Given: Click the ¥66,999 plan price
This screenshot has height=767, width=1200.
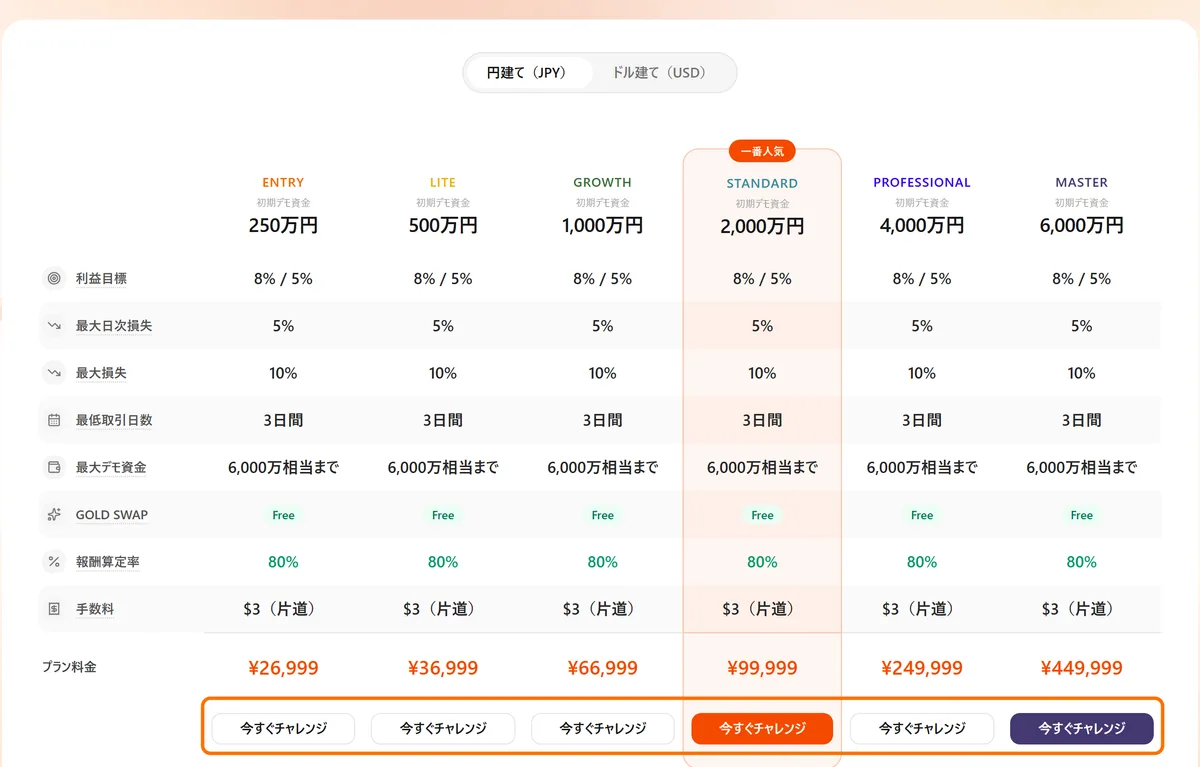Looking at the screenshot, I should [x=602, y=668].
